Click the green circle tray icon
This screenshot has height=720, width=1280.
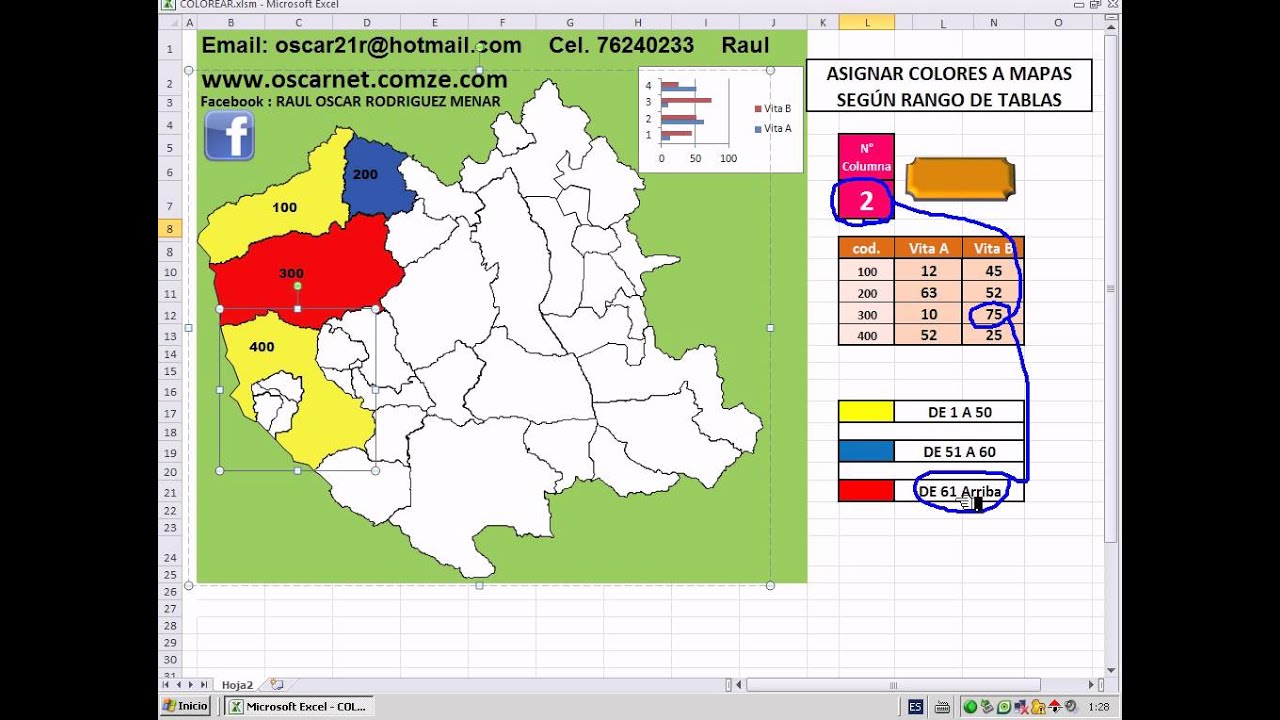click(x=970, y=707)
